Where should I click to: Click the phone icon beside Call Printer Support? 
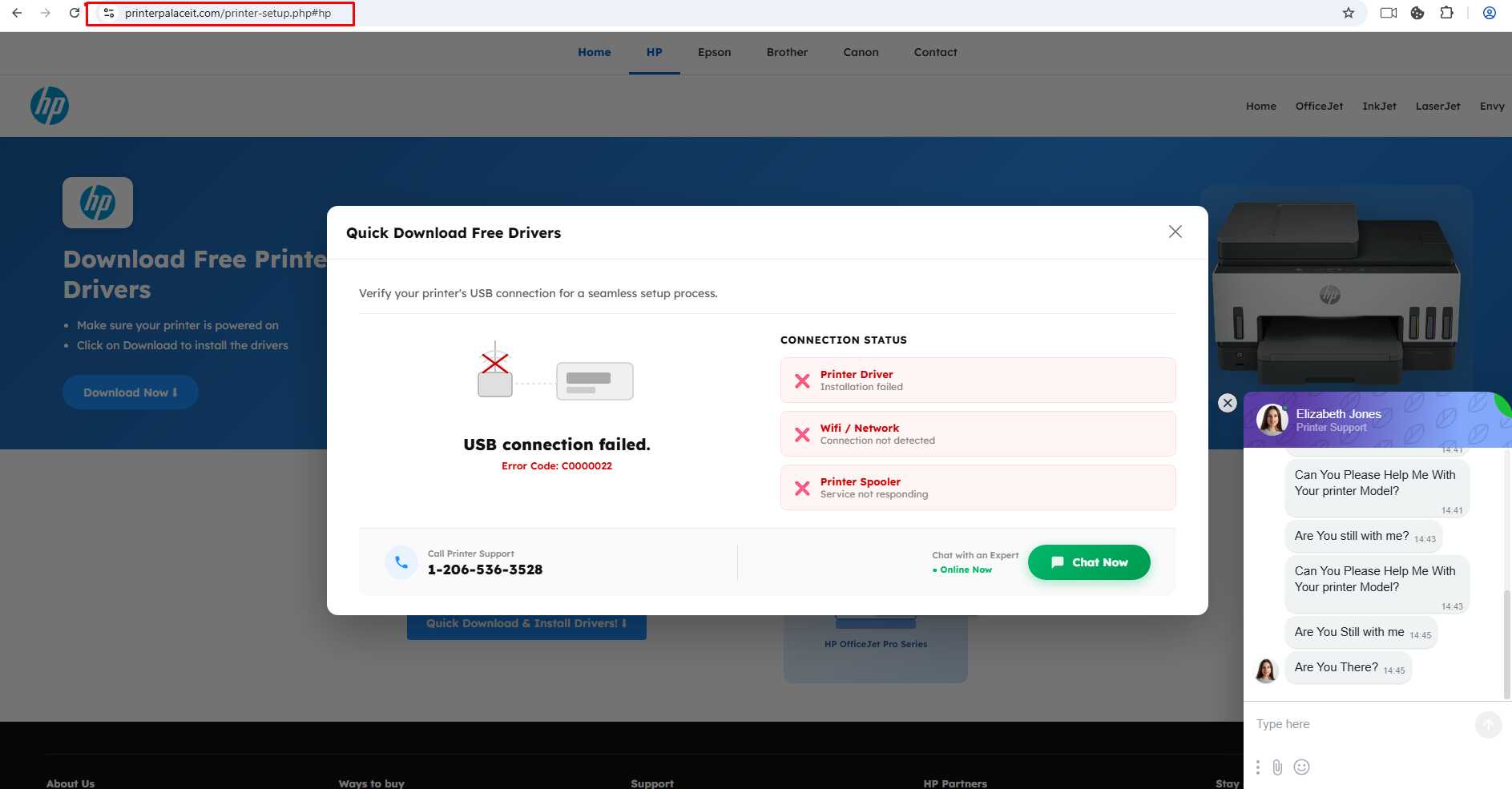point(401,562)
